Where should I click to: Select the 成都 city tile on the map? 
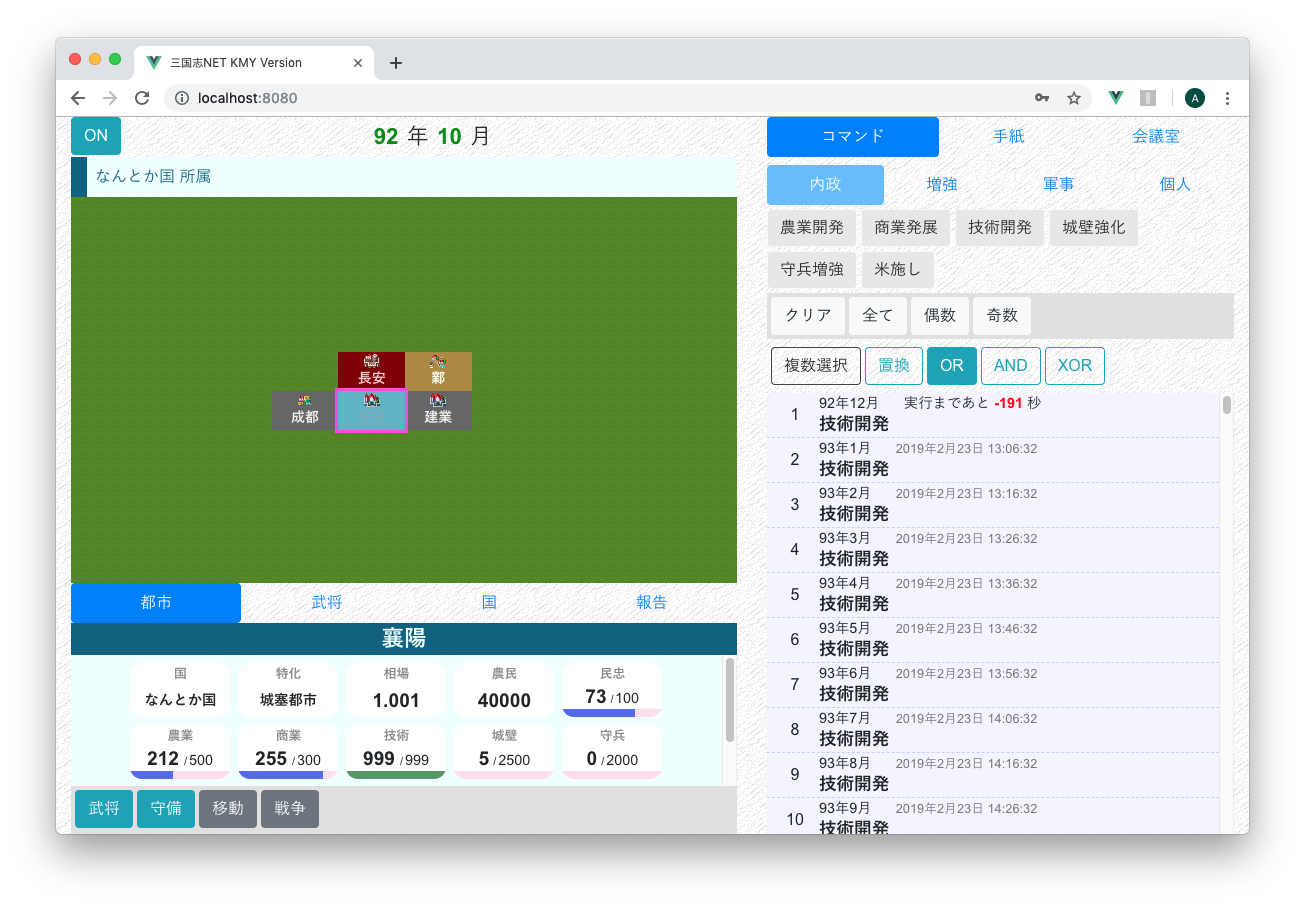304,410
